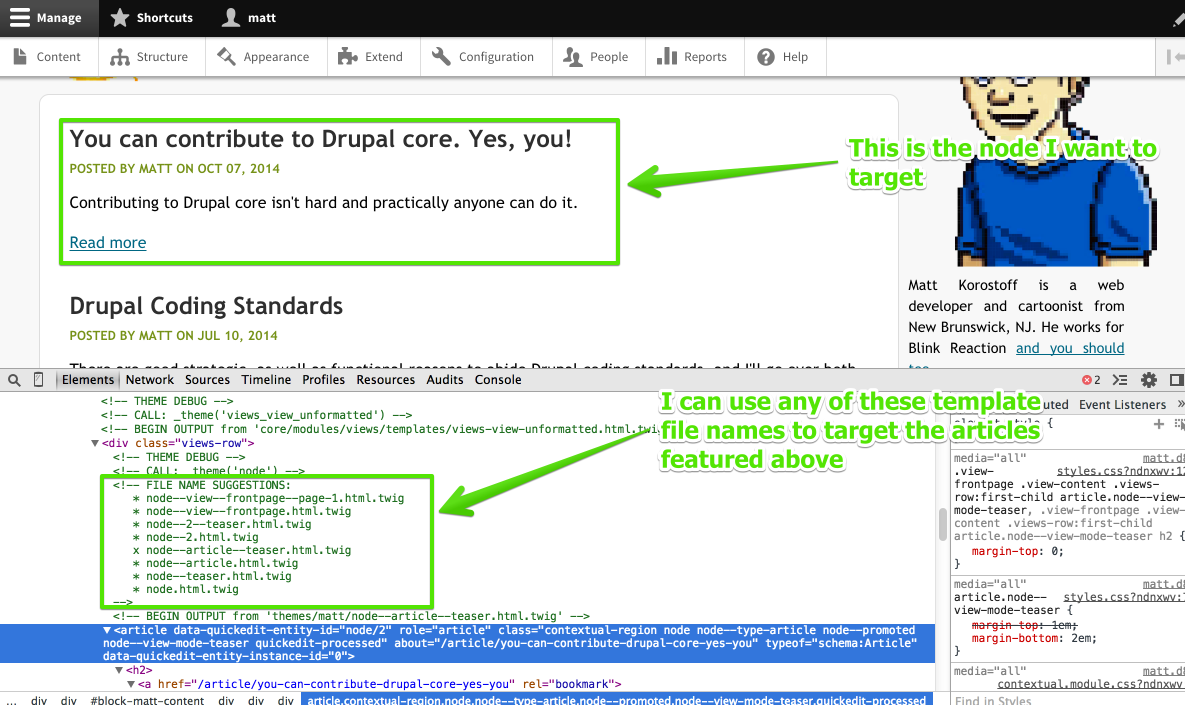Open the Drupal Coding Standards article title

point(206,306)
